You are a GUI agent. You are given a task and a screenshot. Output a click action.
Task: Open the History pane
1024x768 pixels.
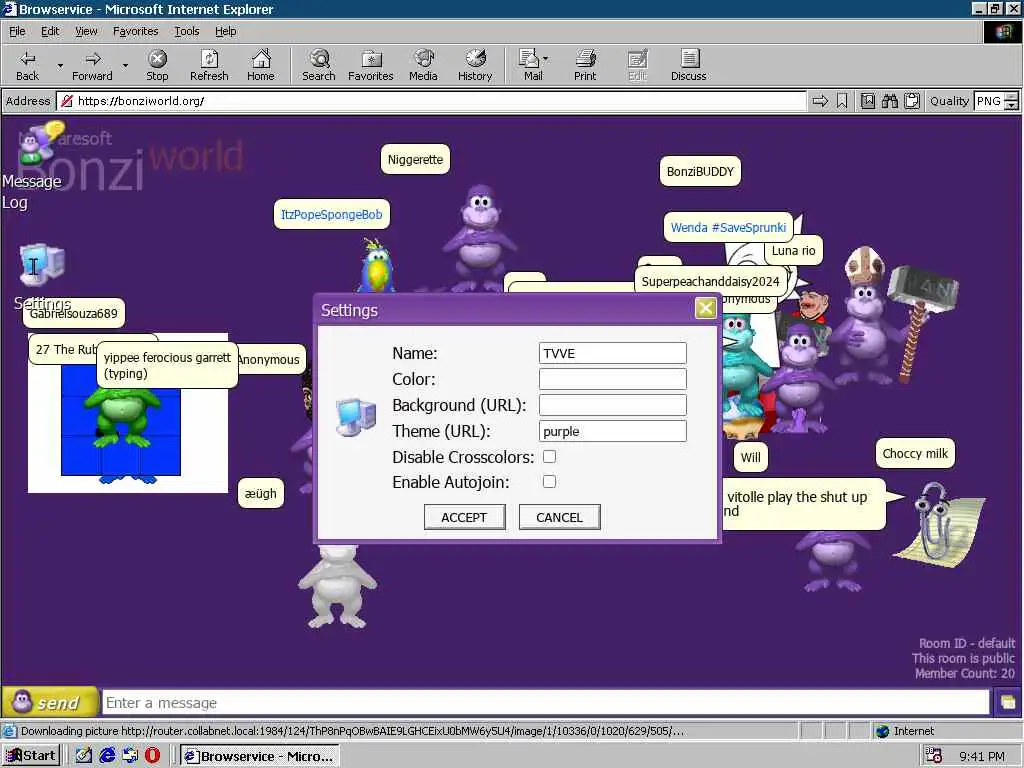(475, 65)
